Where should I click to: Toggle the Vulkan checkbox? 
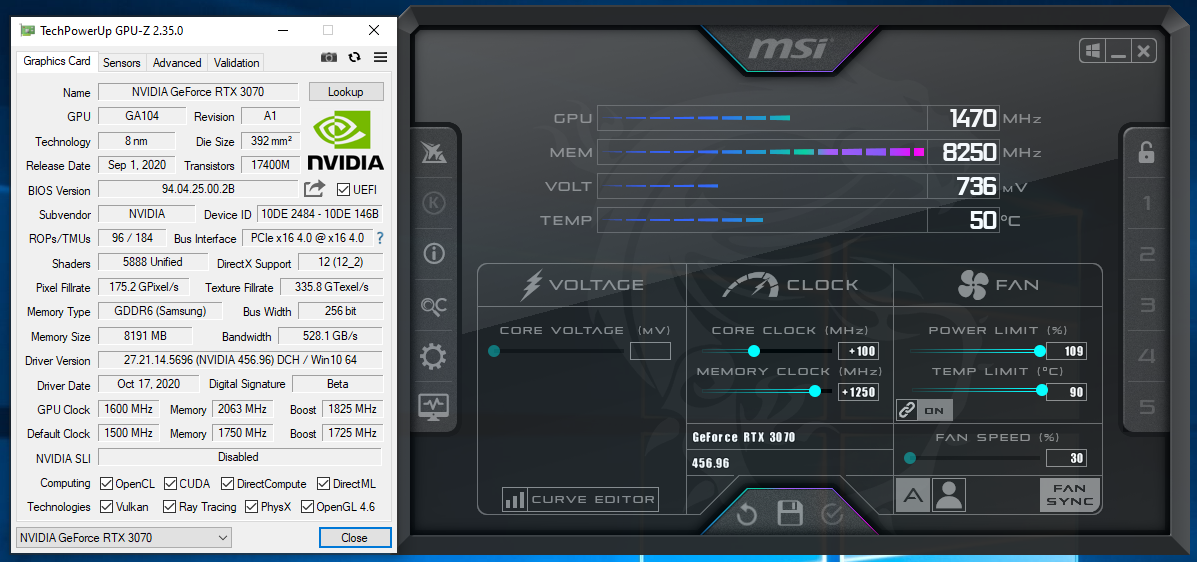coord(107,506)
